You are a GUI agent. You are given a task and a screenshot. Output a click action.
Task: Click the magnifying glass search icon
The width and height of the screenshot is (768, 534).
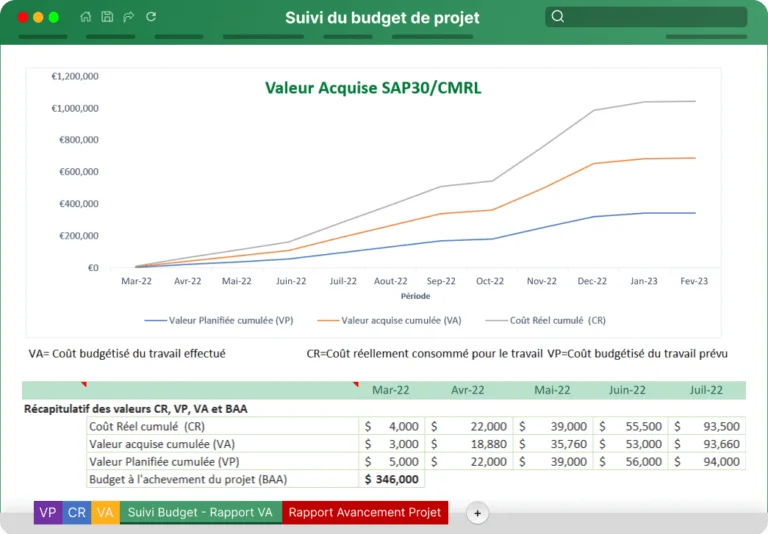pyautogui.click(x=557, y=17)
